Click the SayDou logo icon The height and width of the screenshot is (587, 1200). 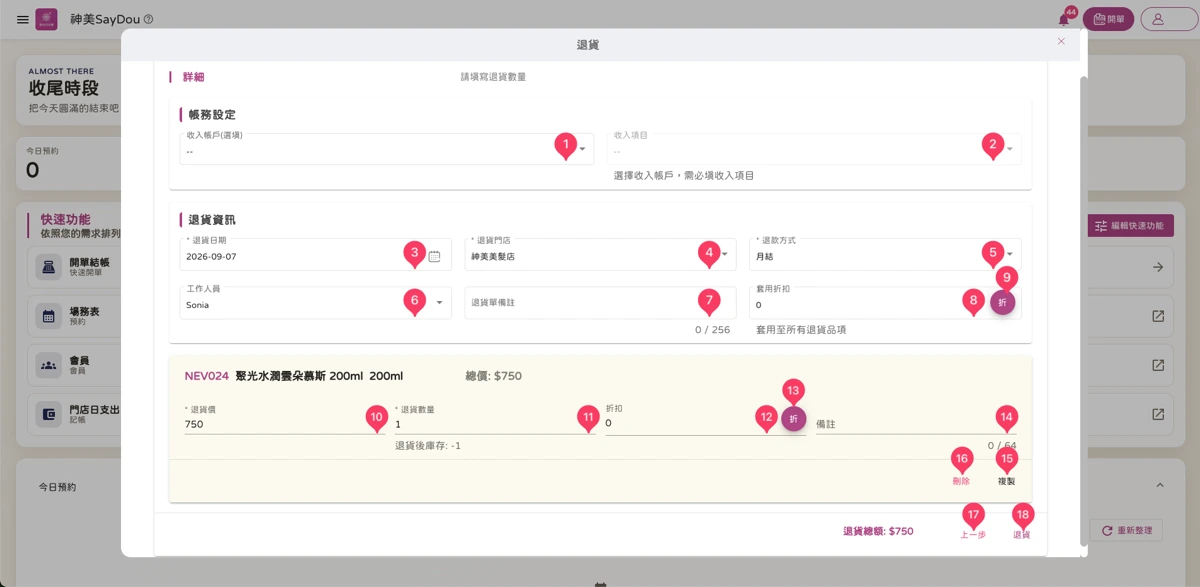click(x=46, y=19)
